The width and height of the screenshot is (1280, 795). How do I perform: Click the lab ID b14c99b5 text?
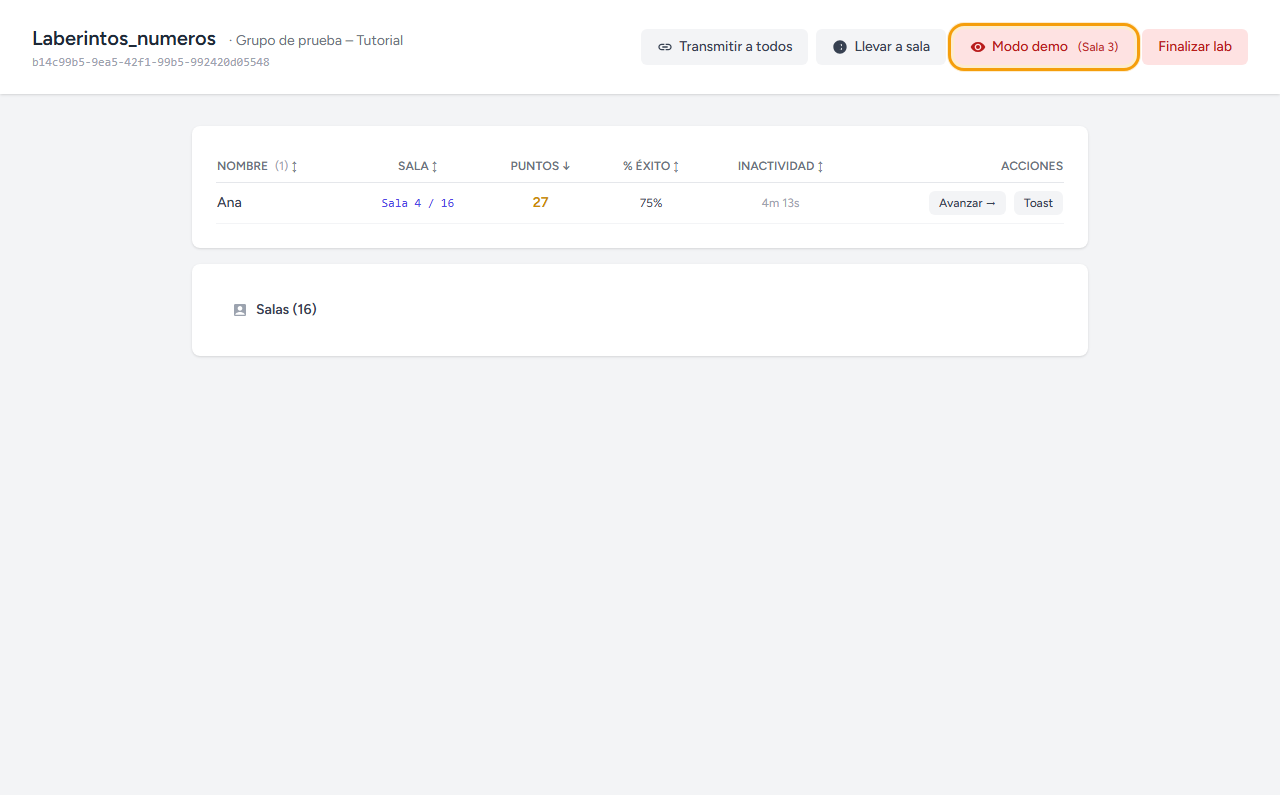click(150, 62)
